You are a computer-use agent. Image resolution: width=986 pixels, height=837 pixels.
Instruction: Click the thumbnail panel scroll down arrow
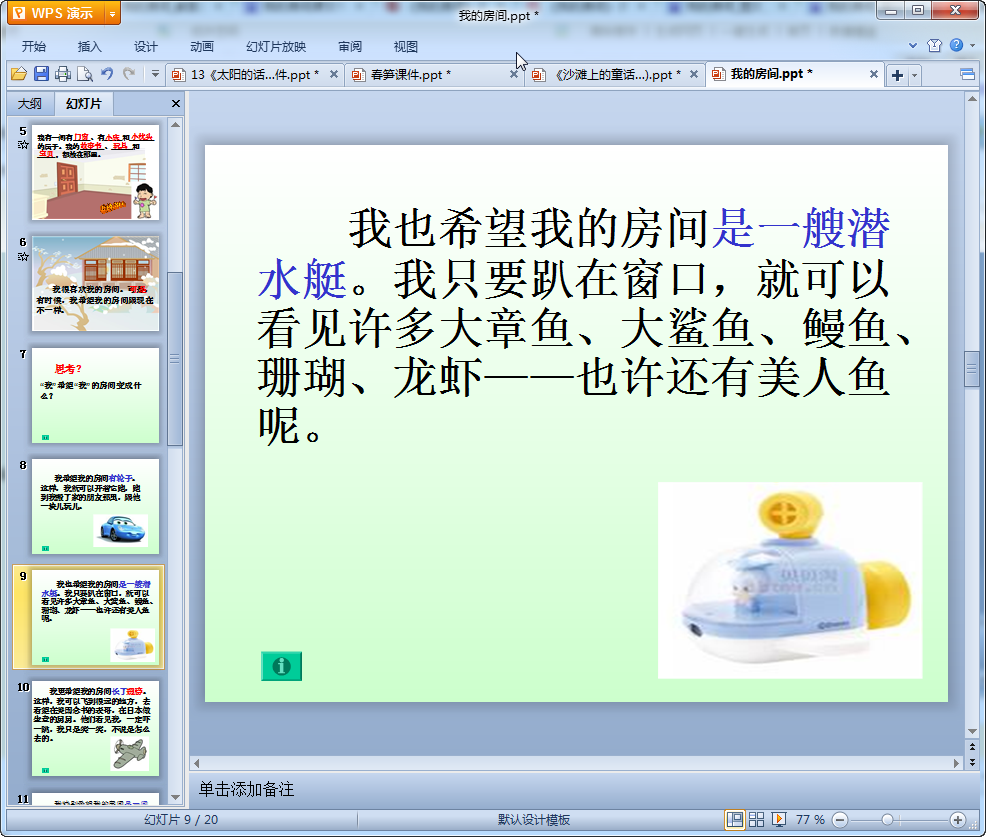coord(175,797)
